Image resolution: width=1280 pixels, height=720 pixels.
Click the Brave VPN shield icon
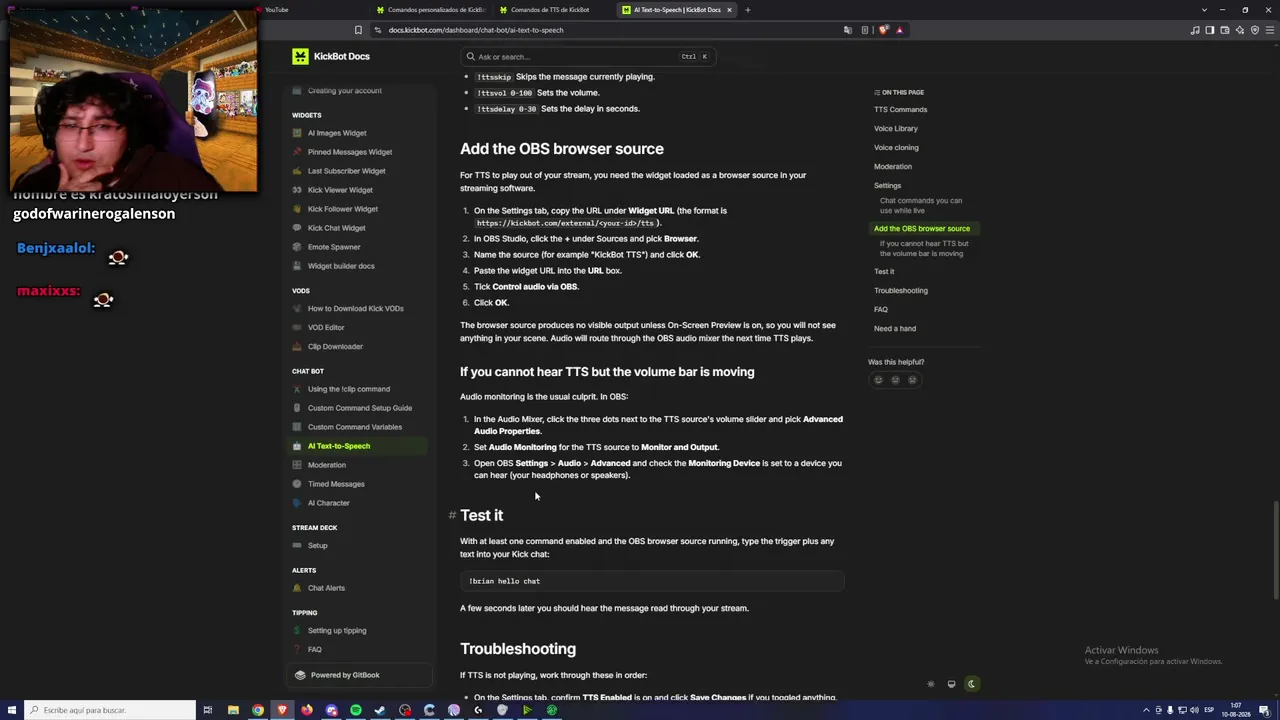click(x=1254, y=30)
